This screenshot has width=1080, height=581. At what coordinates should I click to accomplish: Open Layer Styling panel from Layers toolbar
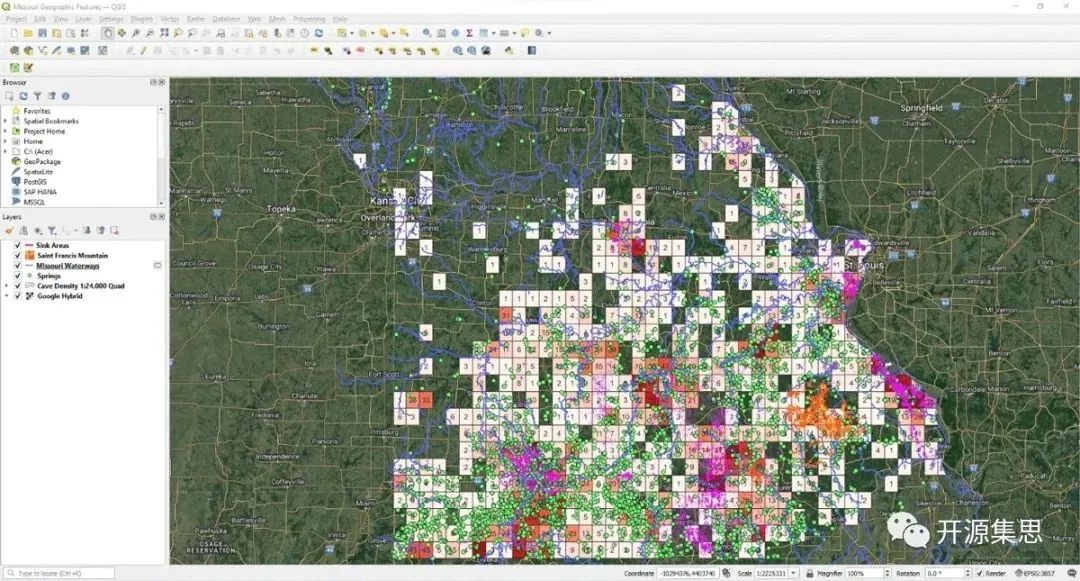pyautogui.click(x=10, y=231)
